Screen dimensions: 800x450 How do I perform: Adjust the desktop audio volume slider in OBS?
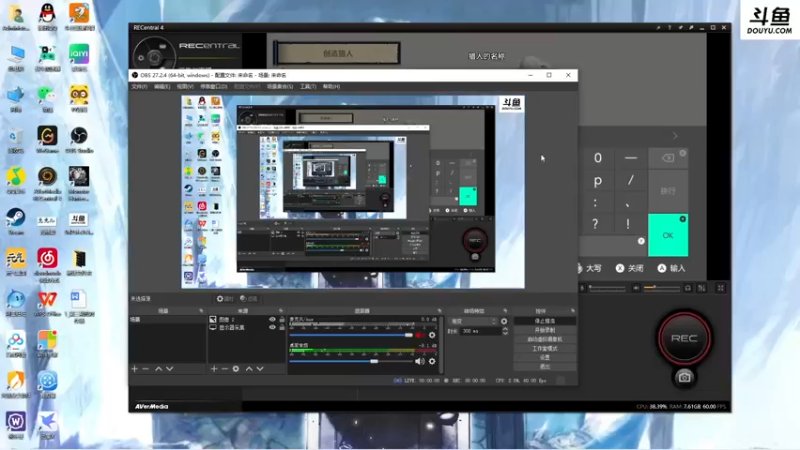click(x=351, y=361)
